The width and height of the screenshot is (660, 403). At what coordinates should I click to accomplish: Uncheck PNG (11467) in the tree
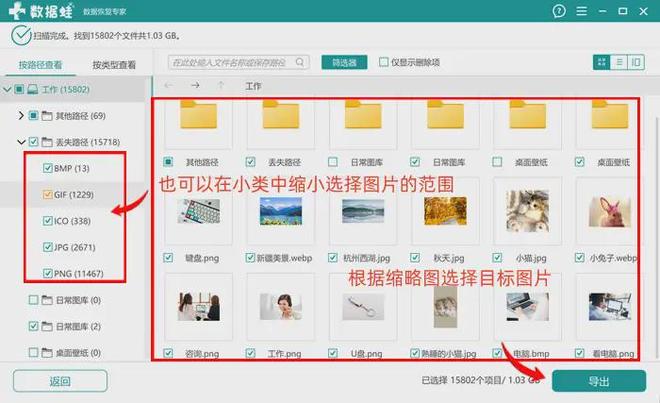click(48, 274)
